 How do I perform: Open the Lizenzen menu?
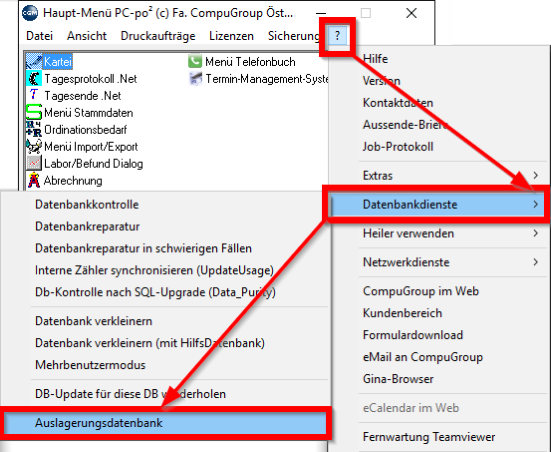231,36
